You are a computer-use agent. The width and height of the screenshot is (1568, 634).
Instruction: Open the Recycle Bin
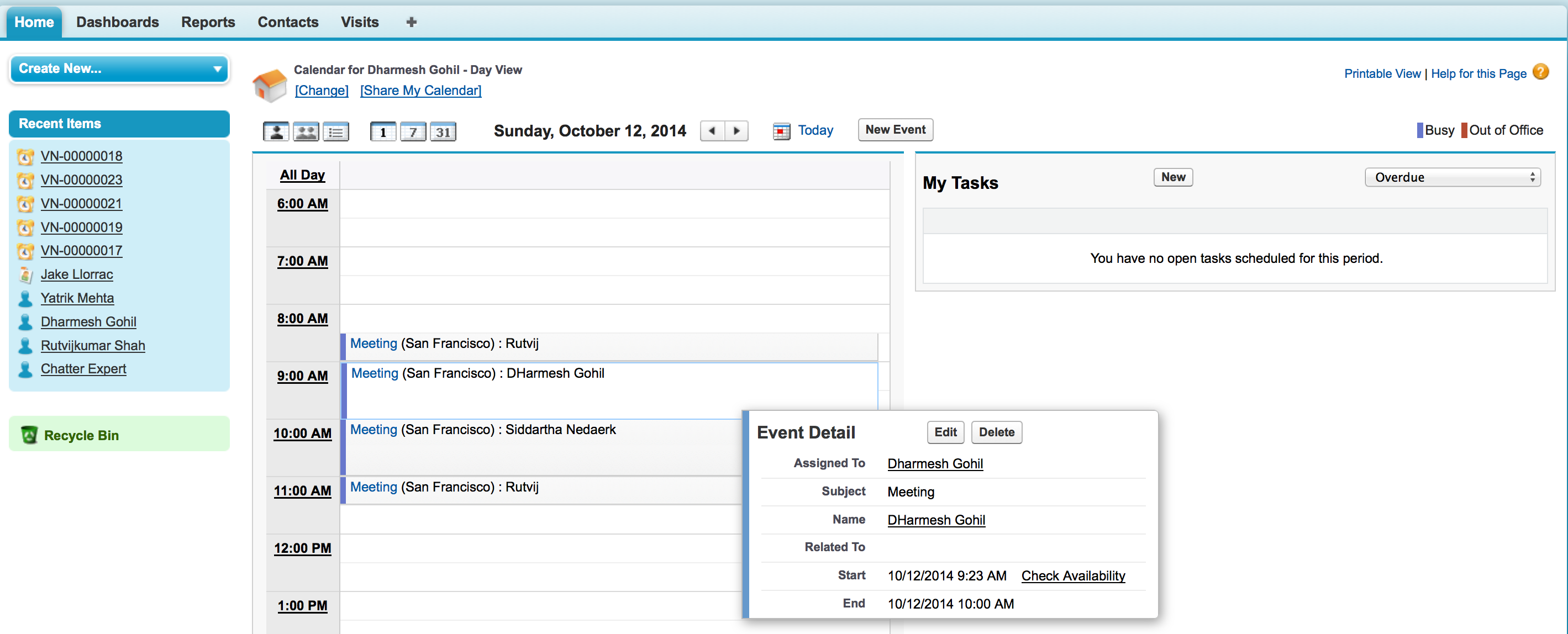(81, 435)
